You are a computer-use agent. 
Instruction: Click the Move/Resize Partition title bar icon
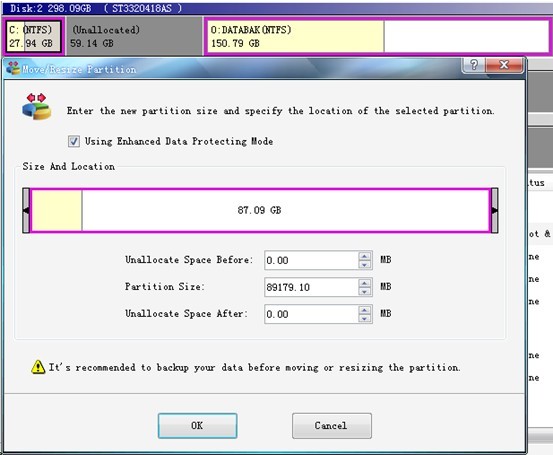coord(13,68)
